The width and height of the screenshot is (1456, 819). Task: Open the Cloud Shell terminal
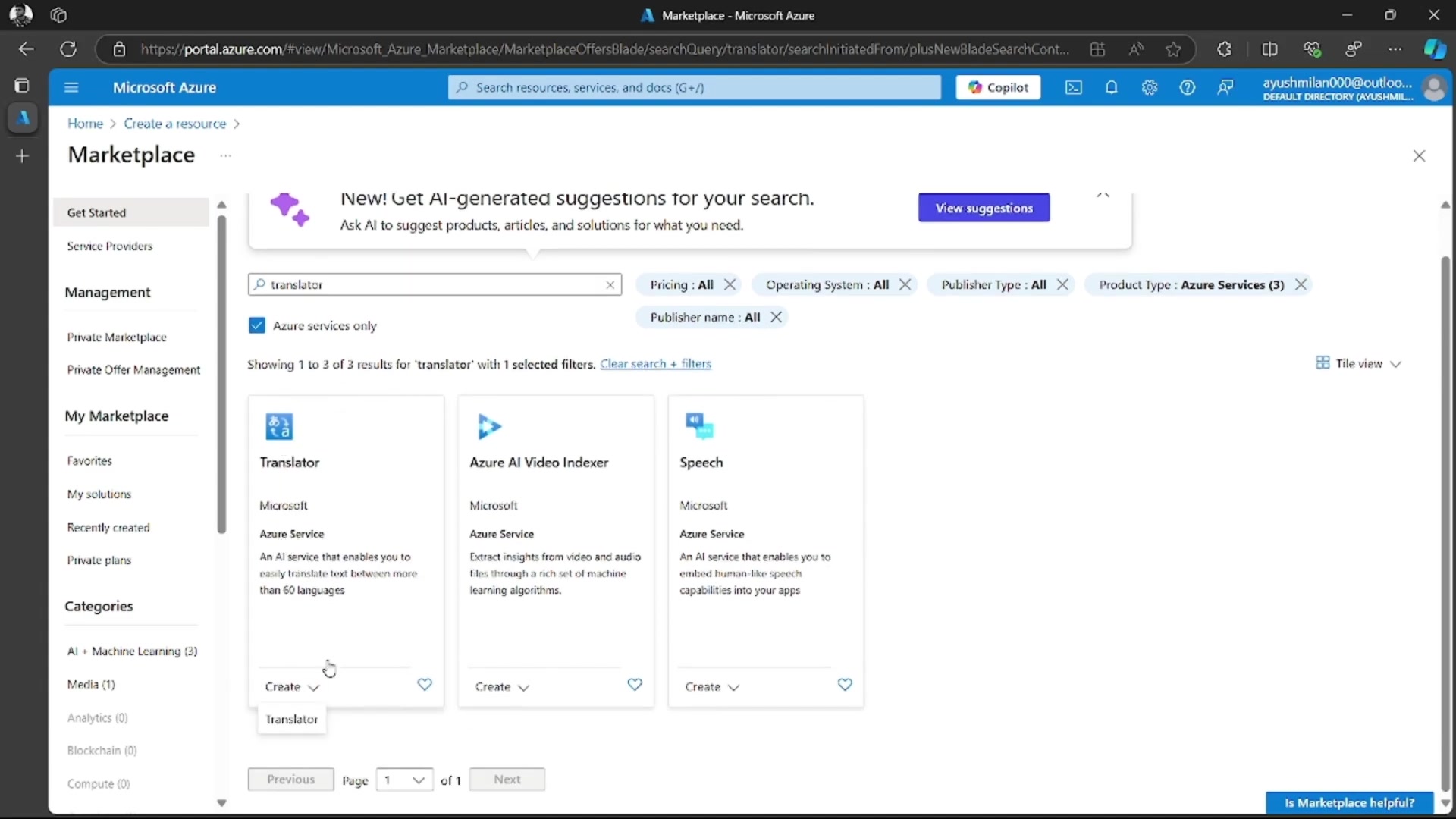click(x=1074, y=87)
